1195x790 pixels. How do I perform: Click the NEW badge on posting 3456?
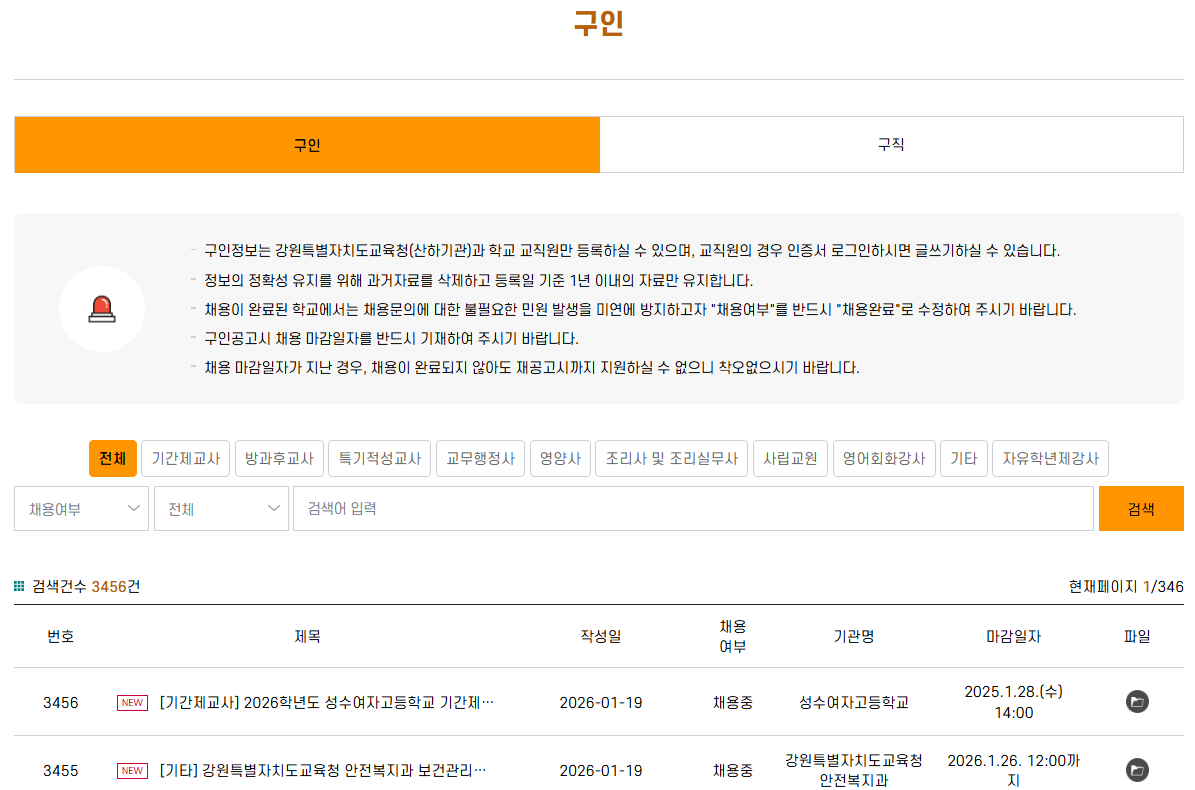click(131, 703)
